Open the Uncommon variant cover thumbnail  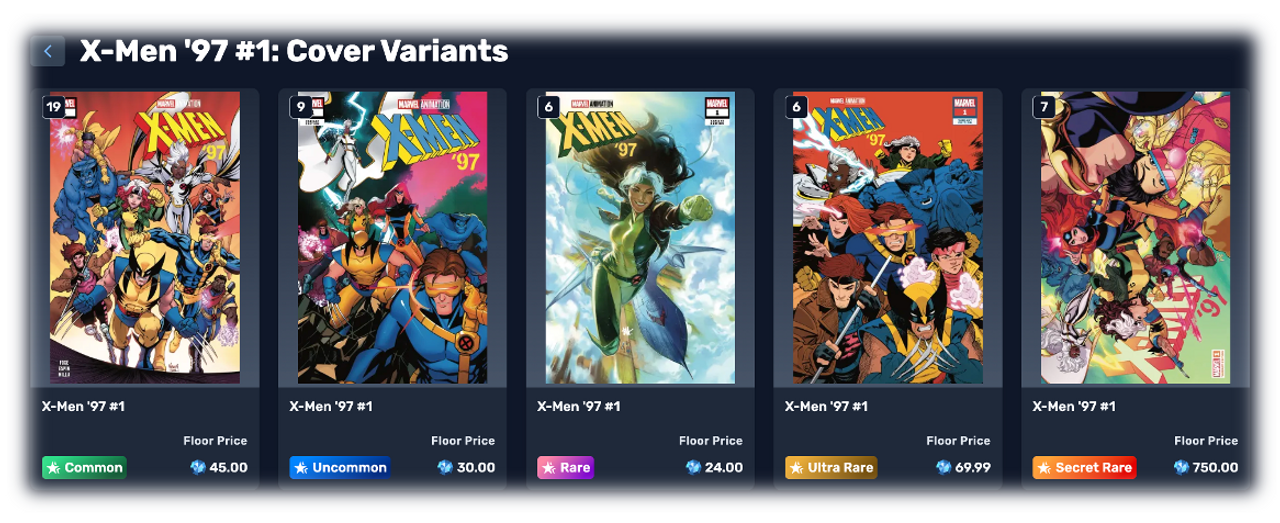click(392, 238)
